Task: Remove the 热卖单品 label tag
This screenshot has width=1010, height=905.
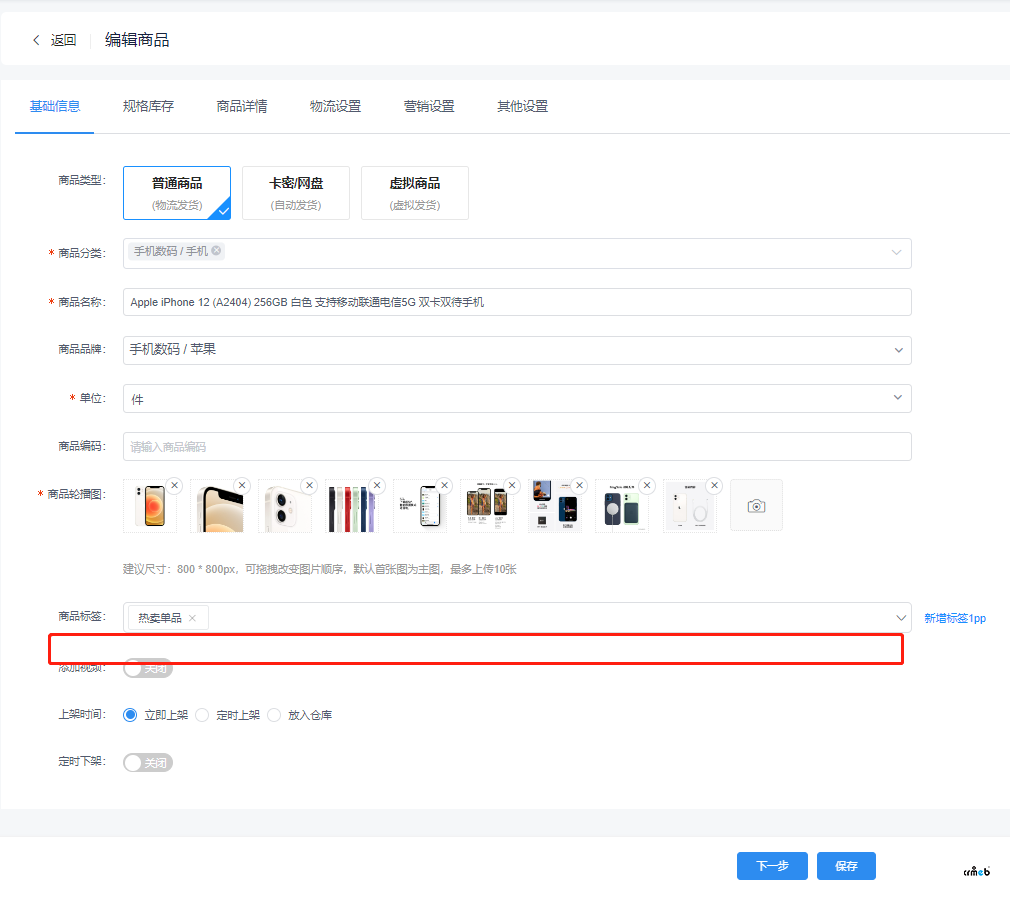Action: click(x=193, y=618)
